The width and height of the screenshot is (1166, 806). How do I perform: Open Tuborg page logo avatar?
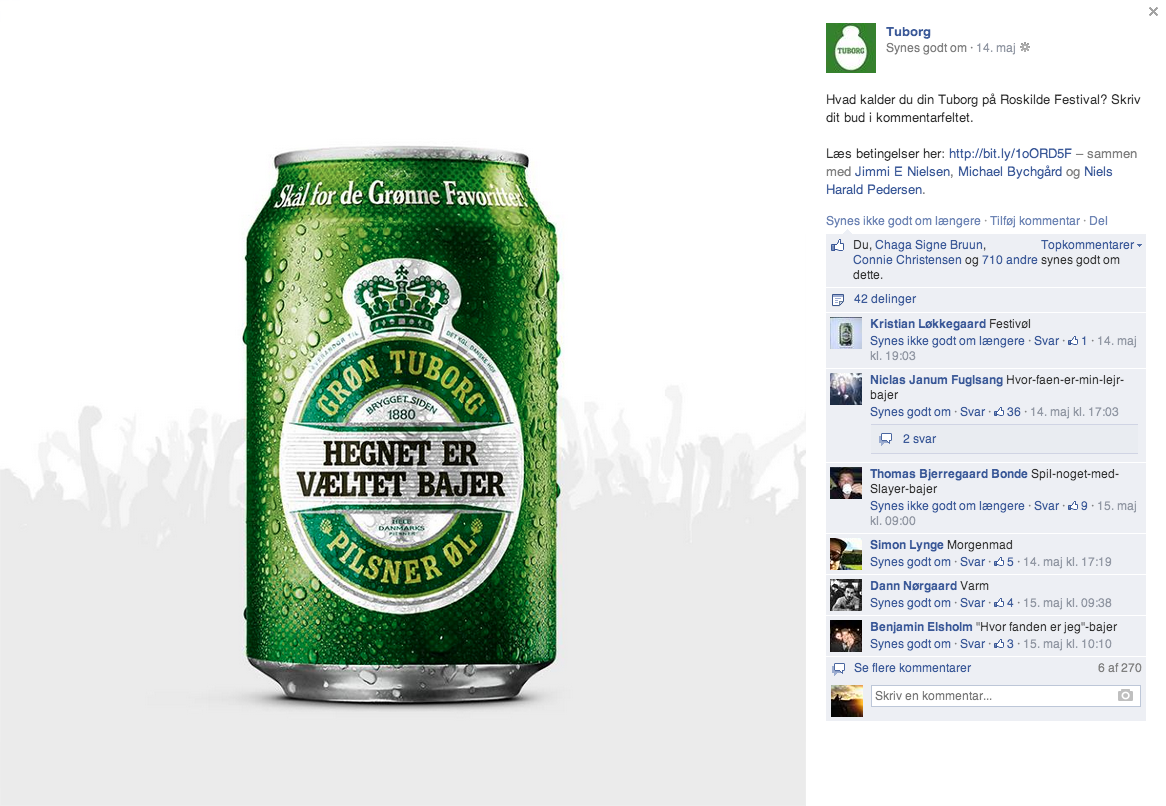(851, 48)
